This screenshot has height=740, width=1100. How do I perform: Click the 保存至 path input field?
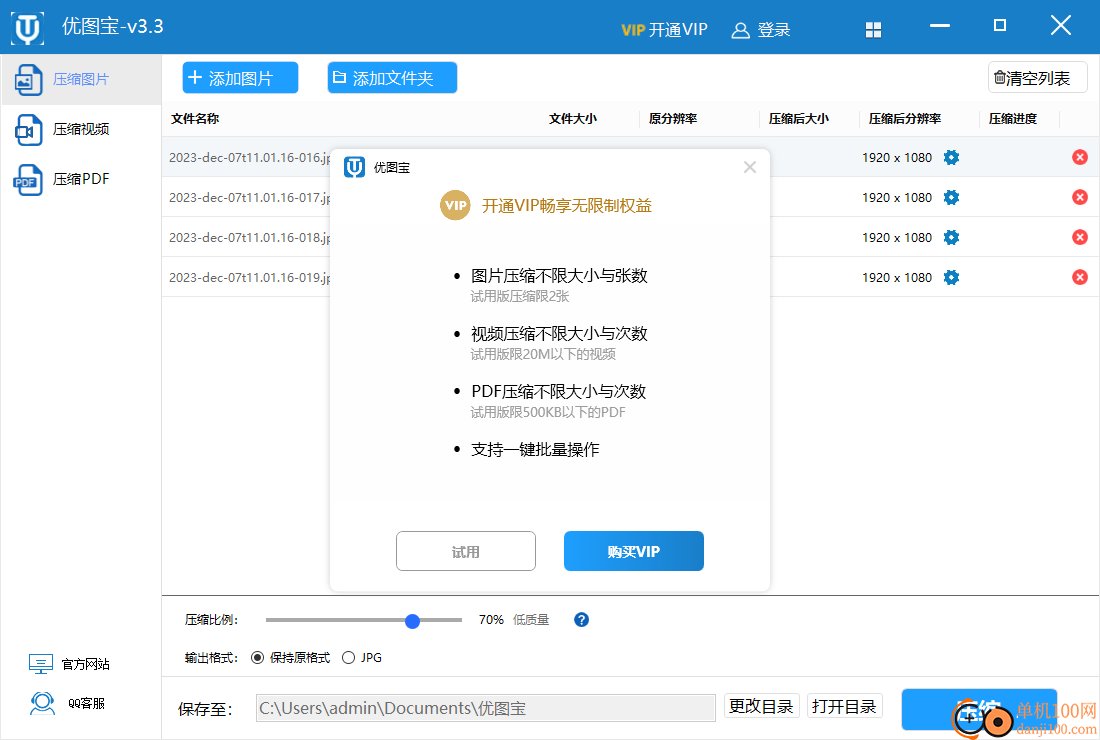click(485, 708)
